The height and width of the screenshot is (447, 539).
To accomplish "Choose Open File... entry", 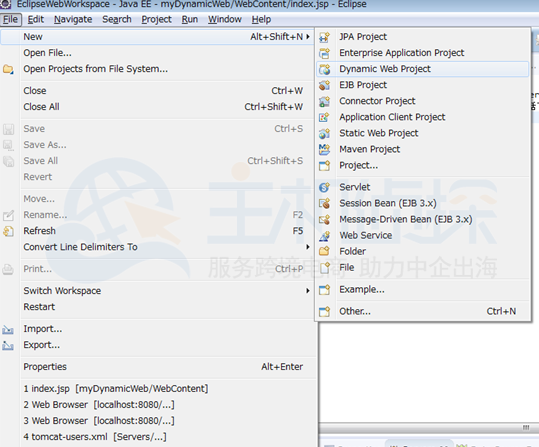I will click(x=157, y=53).
